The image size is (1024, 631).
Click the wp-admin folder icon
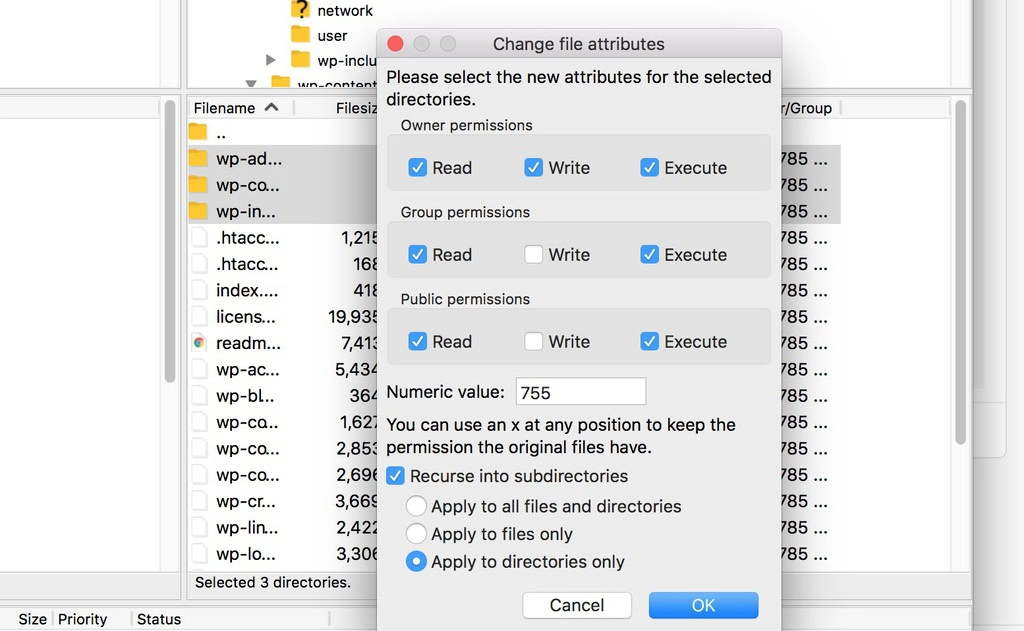click(198, 158)
